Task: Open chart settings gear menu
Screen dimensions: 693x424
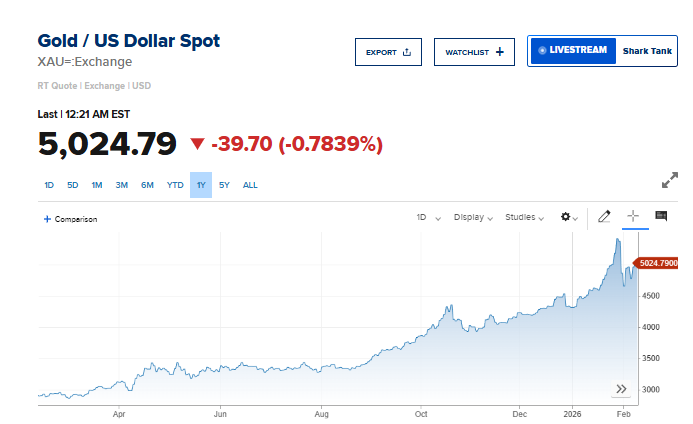Action: [x=567, y=217]
